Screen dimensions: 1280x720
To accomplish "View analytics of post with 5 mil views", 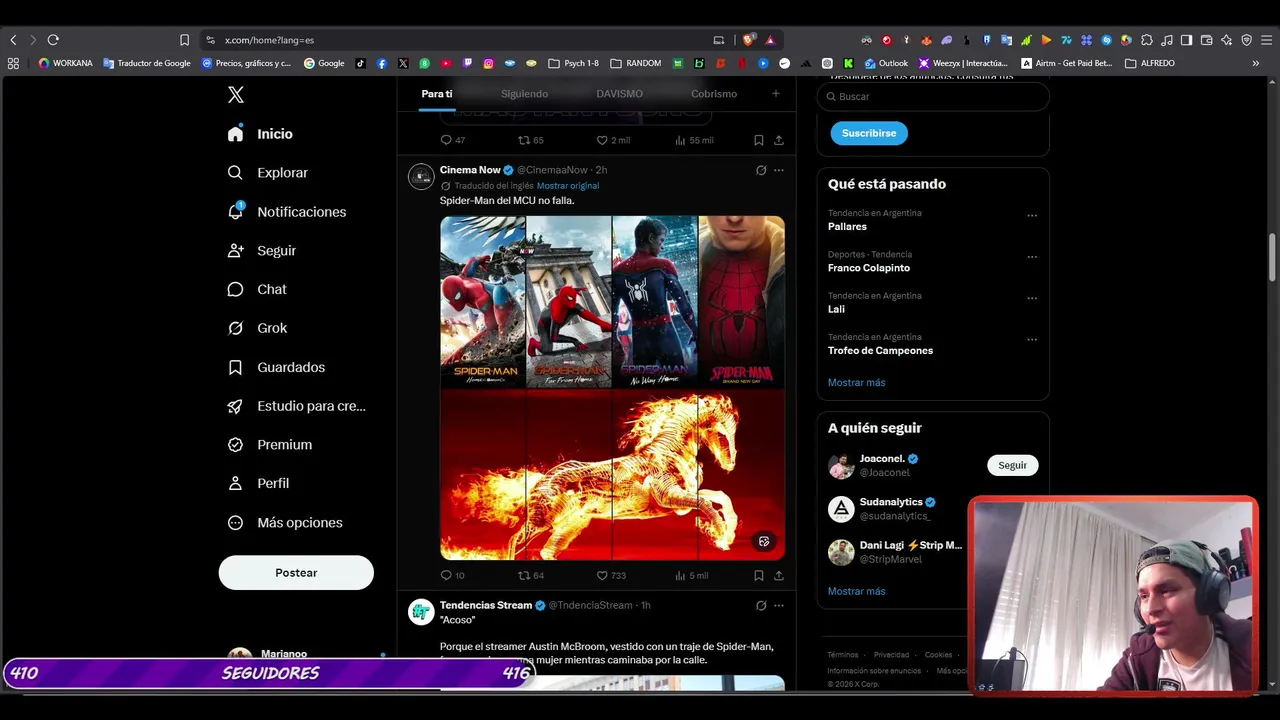I will coord(680,575).
